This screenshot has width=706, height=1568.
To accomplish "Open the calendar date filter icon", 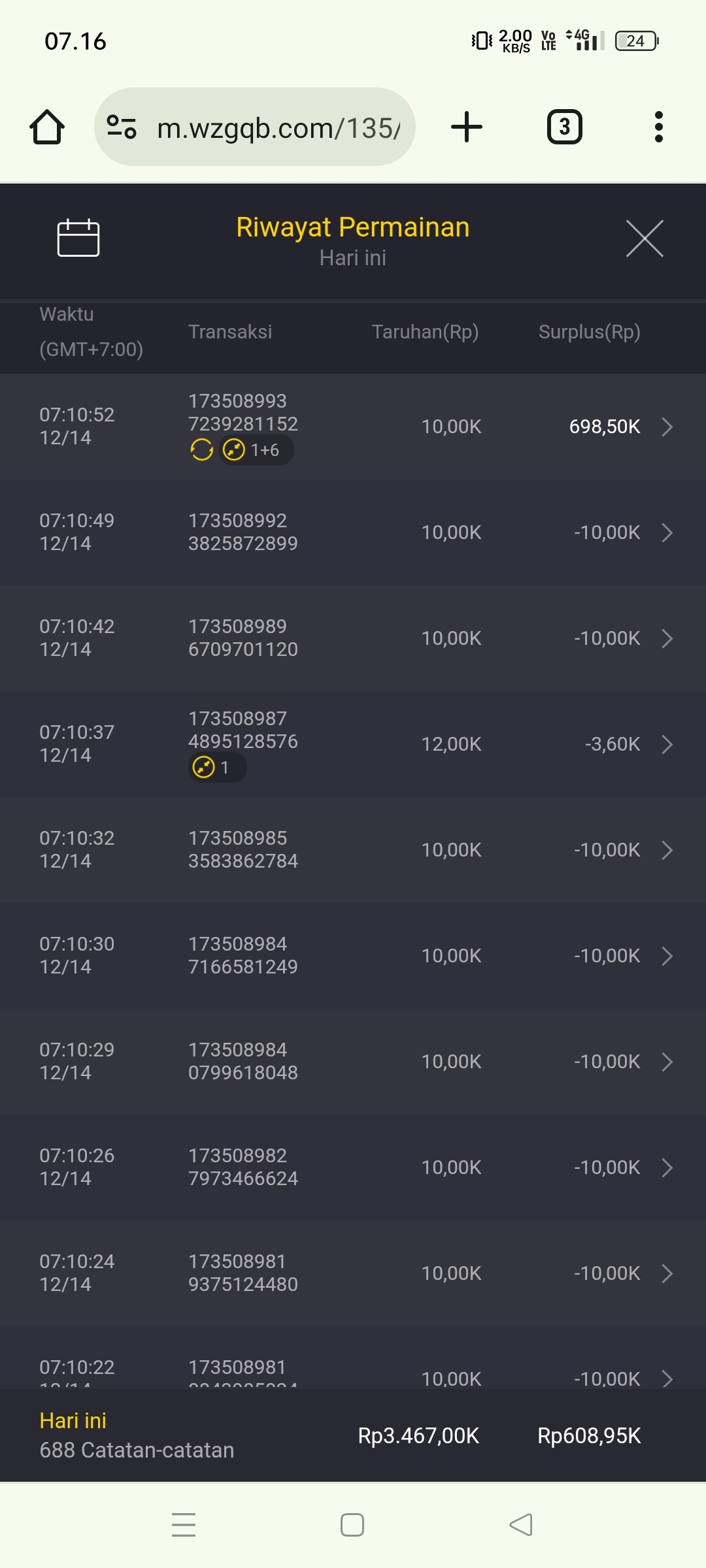I will pyautogui.click(x=78, y=238).
